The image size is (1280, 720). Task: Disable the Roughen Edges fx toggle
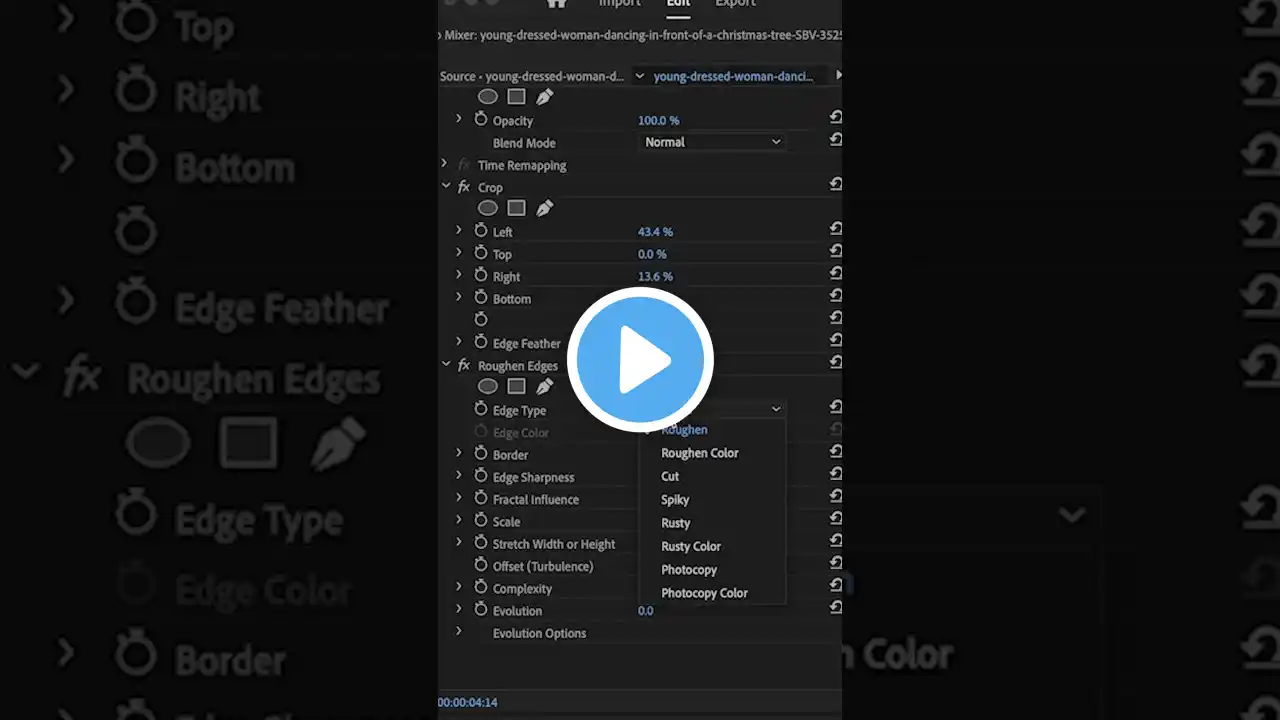tap(464, 366)
